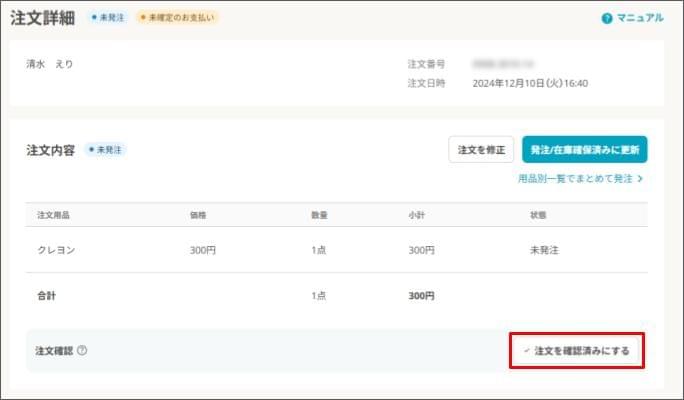Click the 合計 total row label

point(46,296)
